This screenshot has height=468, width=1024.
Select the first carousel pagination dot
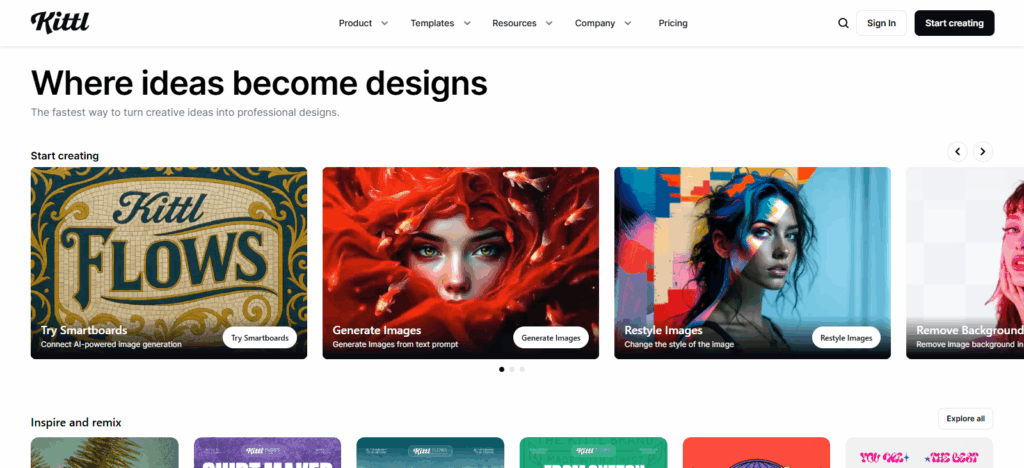[502, 369]
